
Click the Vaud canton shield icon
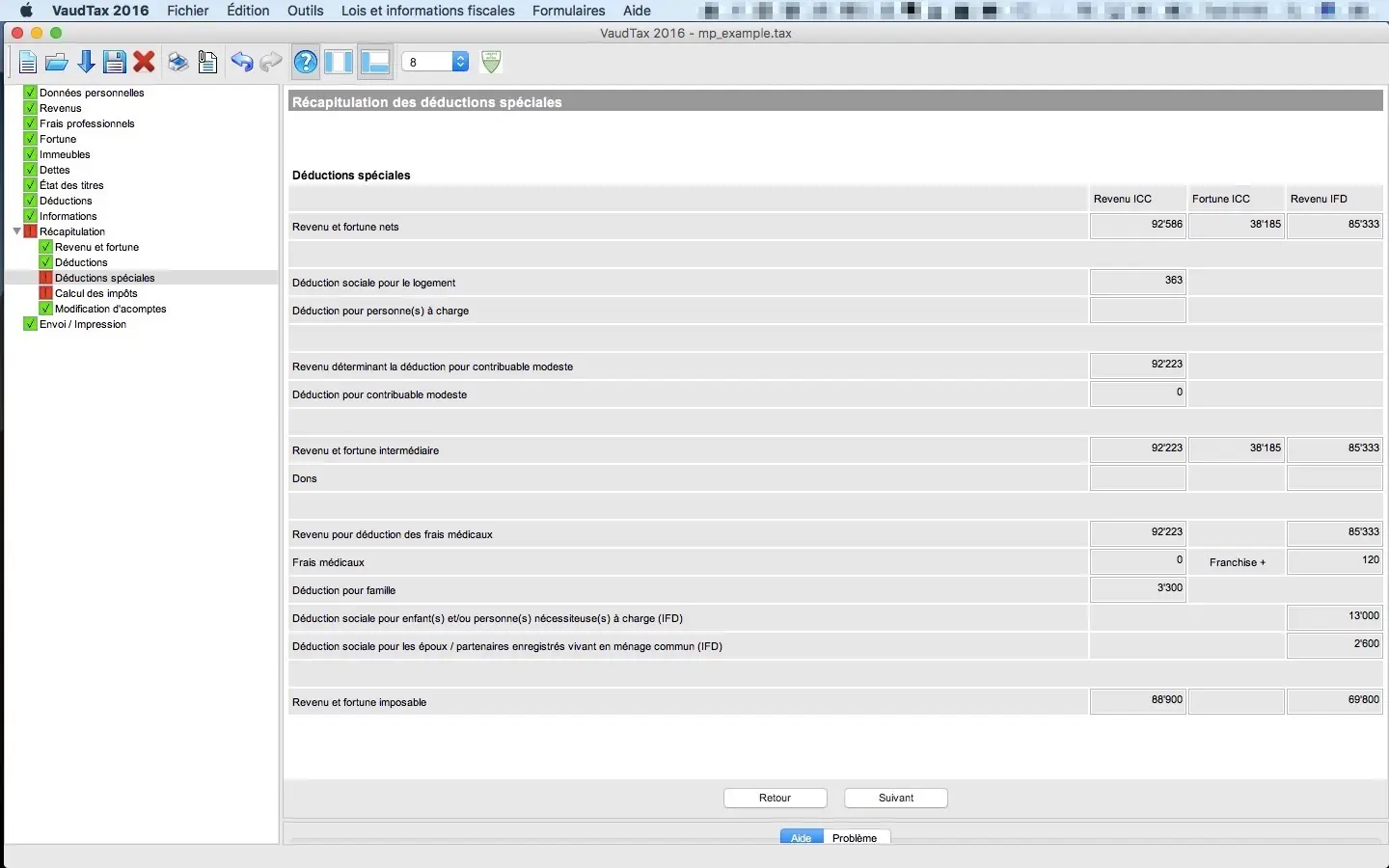[491, 62]
